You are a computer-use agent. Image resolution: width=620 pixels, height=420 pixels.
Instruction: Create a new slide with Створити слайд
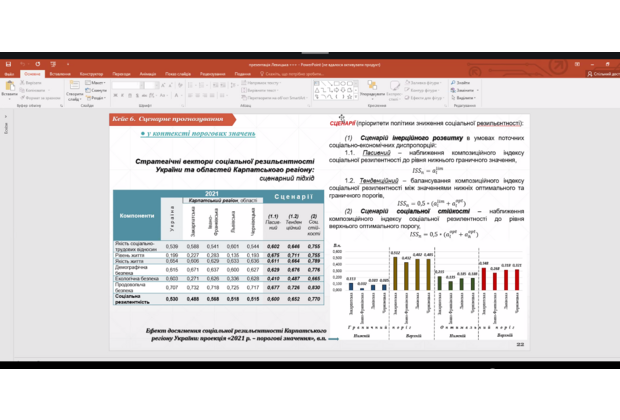74,91
